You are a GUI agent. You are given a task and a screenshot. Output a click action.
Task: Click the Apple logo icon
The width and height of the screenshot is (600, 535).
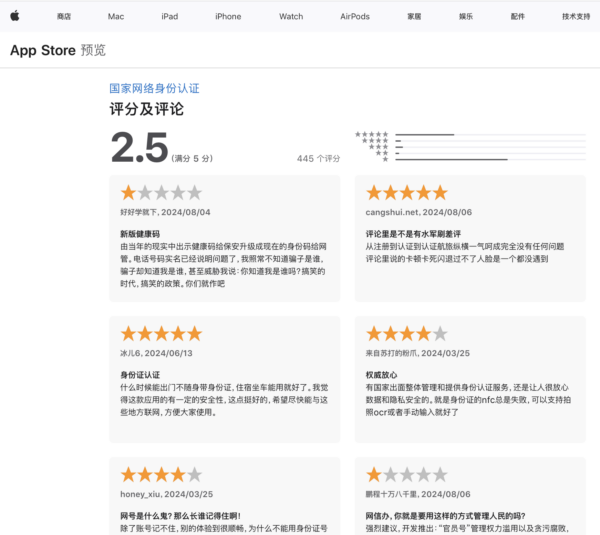pos(15,16)
